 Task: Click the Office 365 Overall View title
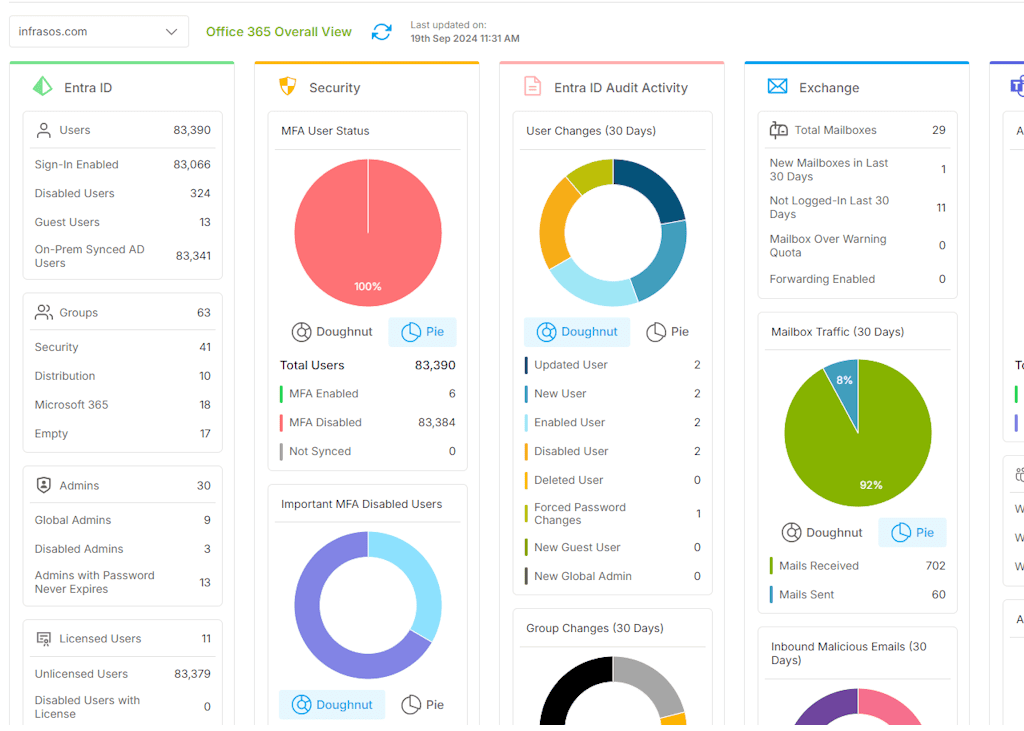pos(278,32)
